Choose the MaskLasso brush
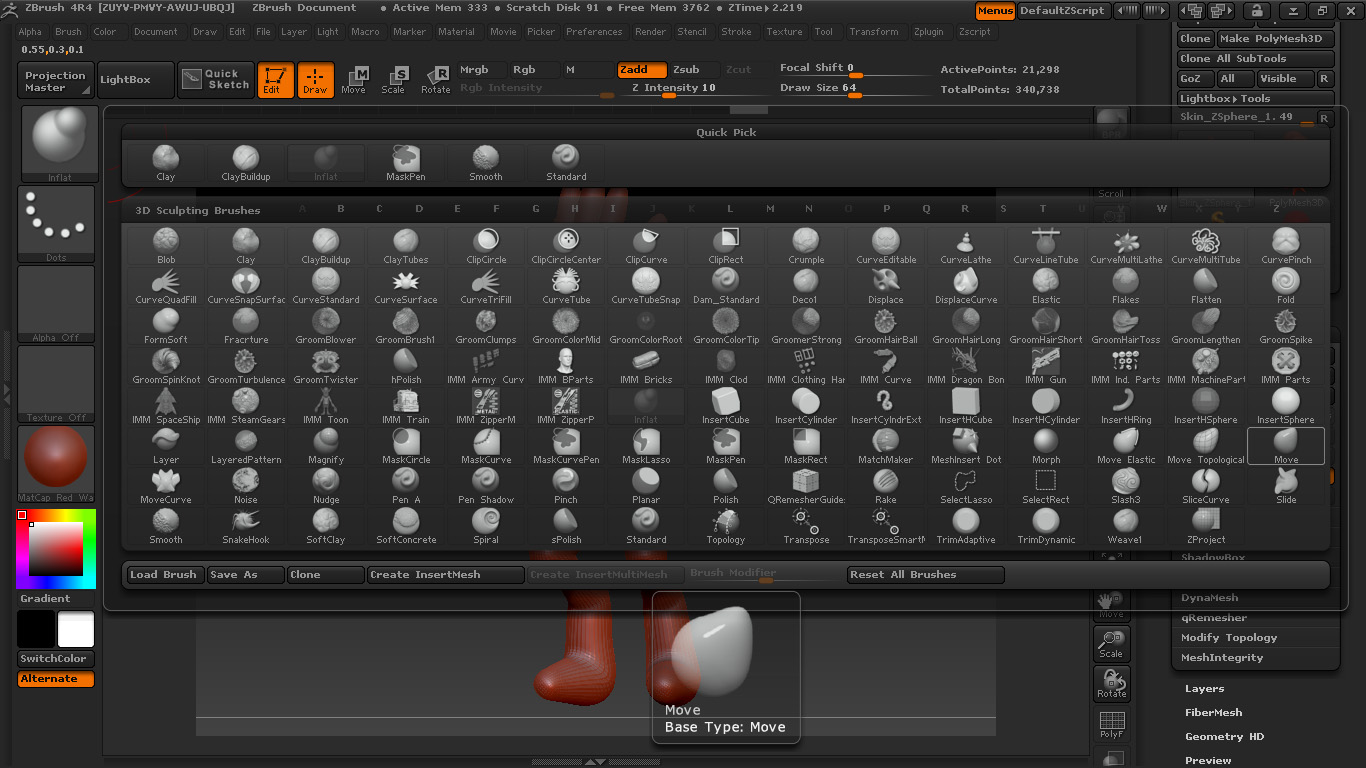The image size is (1366, 768). 646,446
